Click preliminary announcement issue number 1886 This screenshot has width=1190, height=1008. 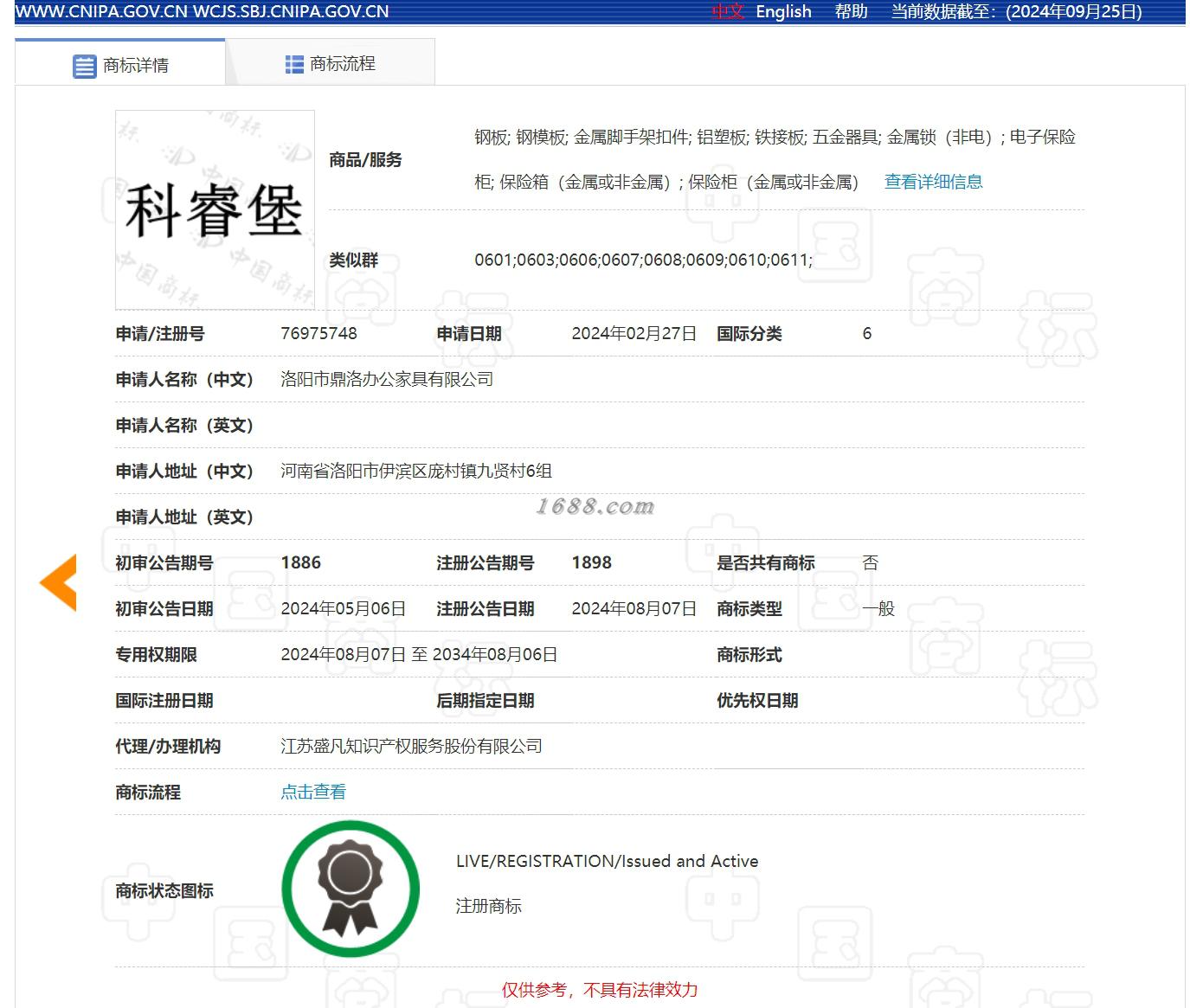pos(300,562)
